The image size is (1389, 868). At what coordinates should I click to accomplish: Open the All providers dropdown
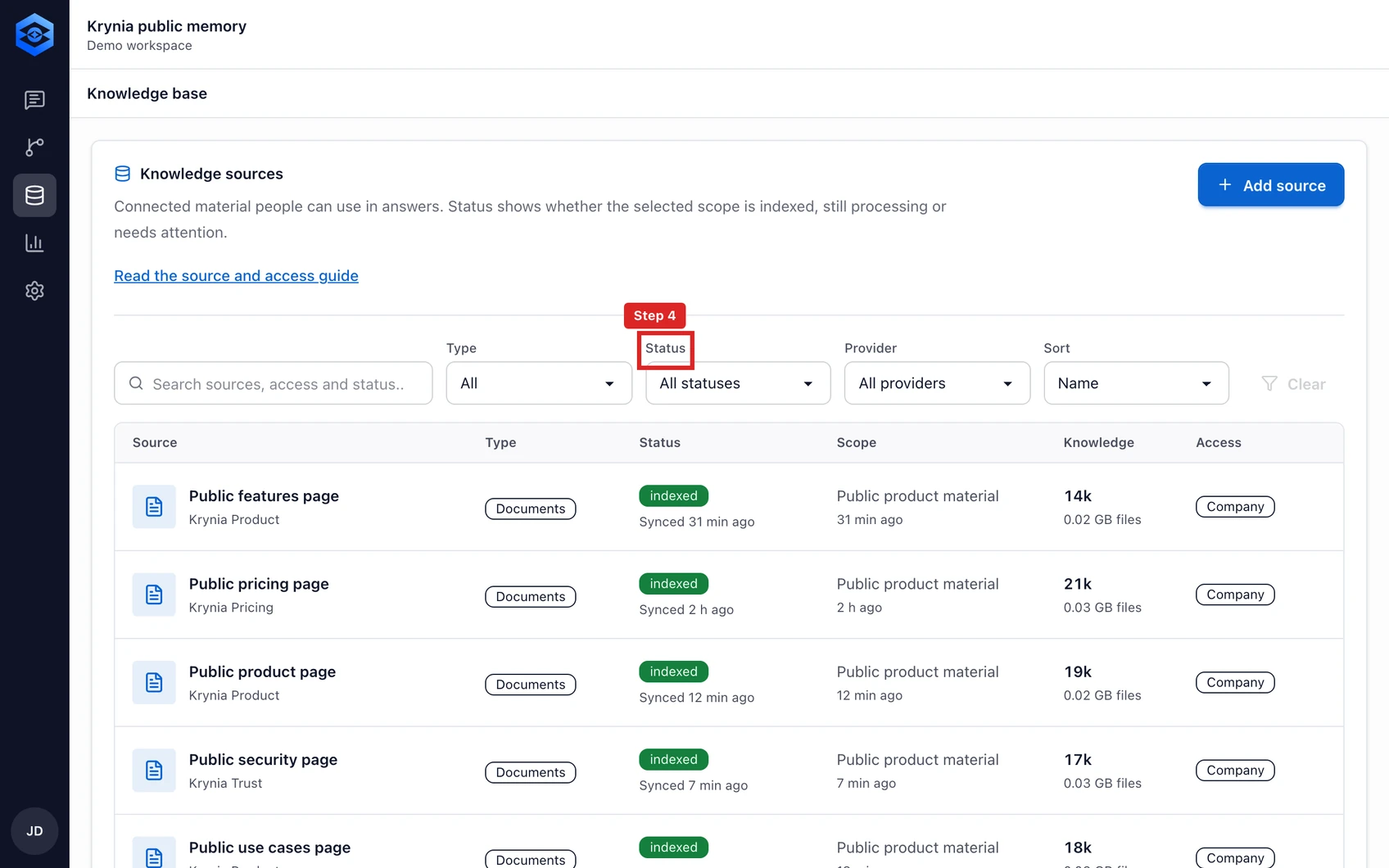click(x=937, y=383)
